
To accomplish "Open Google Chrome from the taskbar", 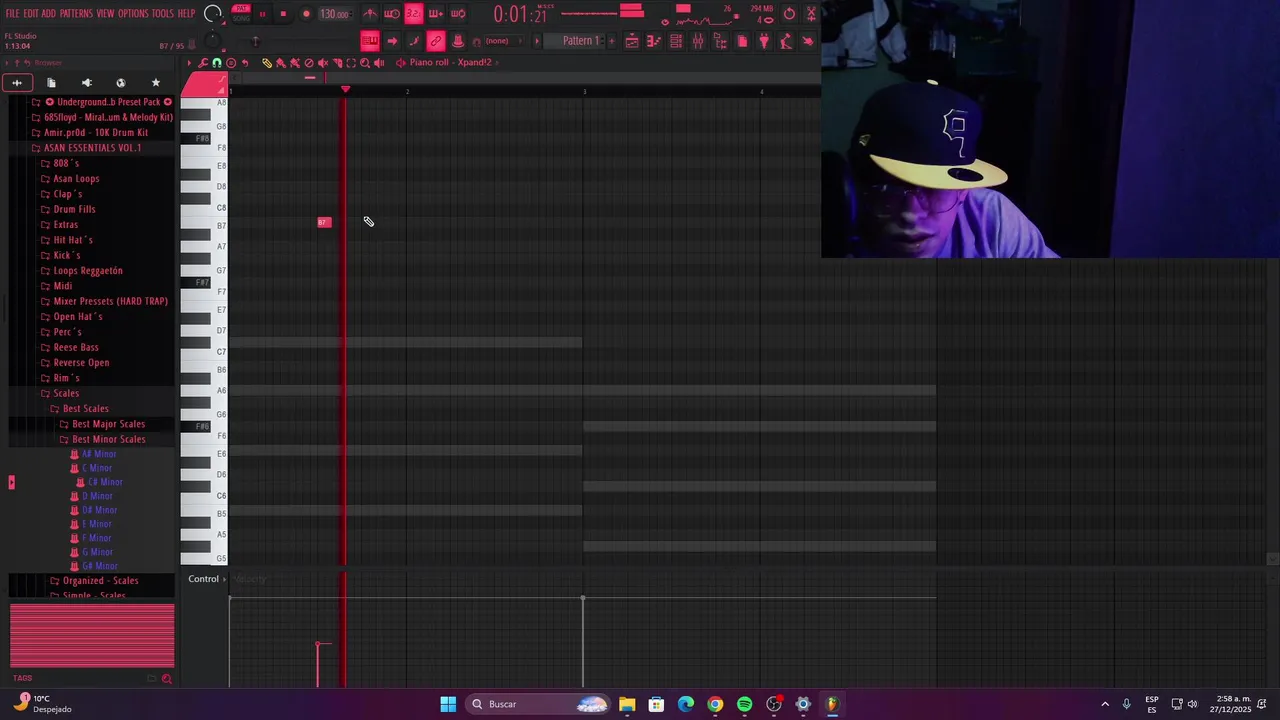I will point(715,704).
